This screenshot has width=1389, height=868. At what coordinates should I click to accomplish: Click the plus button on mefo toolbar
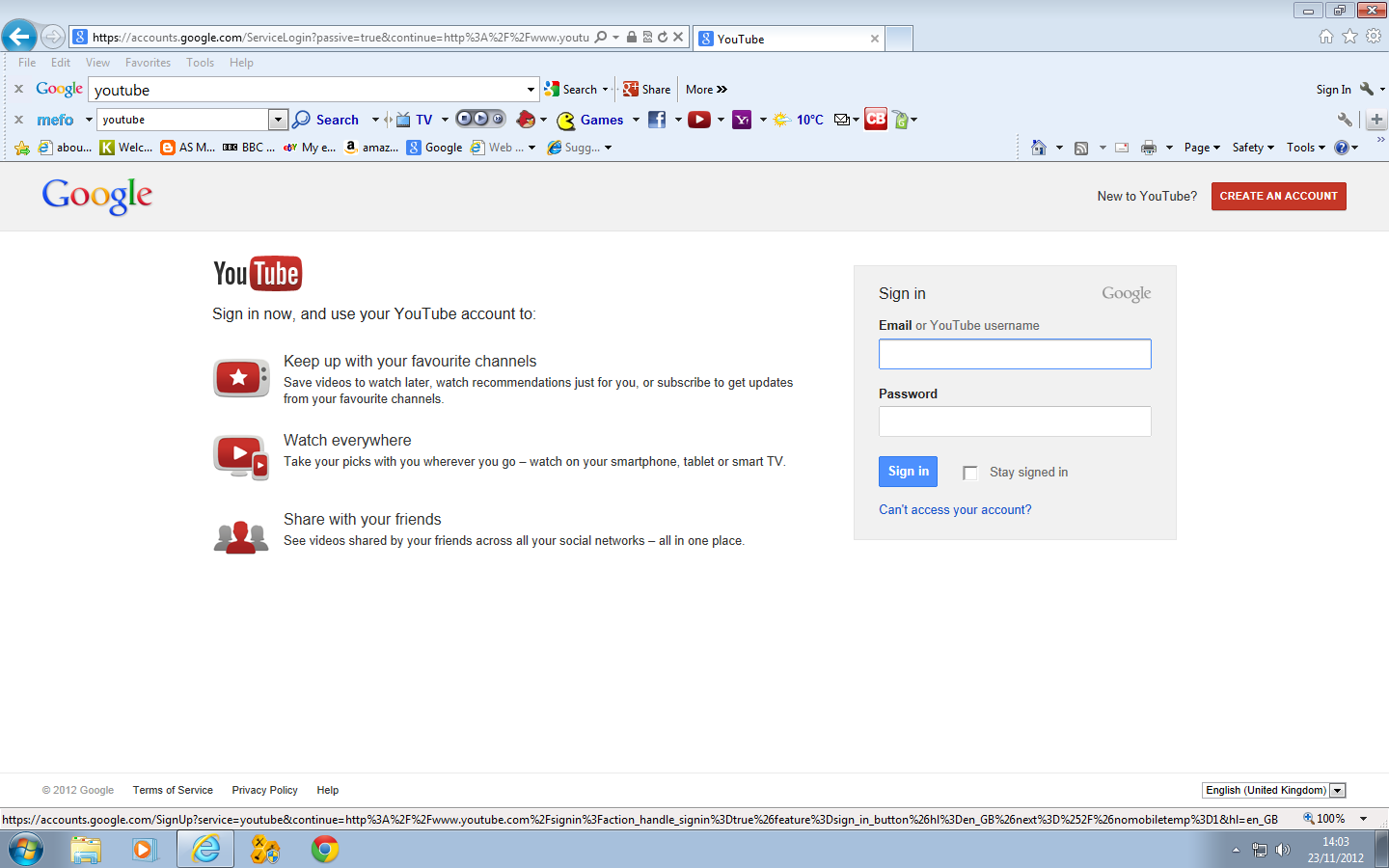click(1376, 120)
